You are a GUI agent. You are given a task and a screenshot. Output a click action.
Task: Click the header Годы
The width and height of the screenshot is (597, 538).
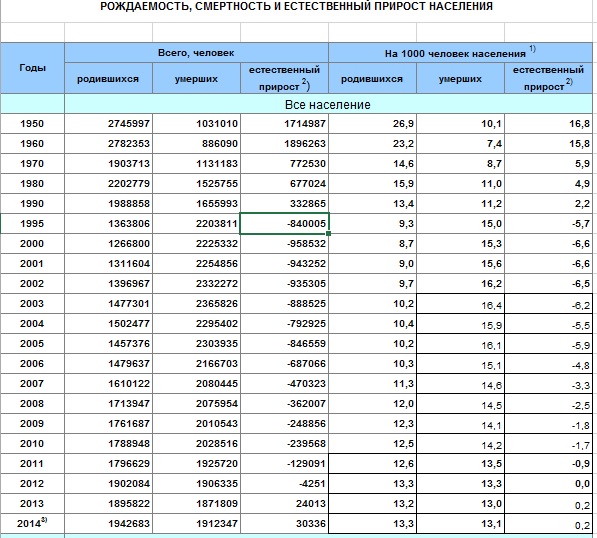[32, 68]
